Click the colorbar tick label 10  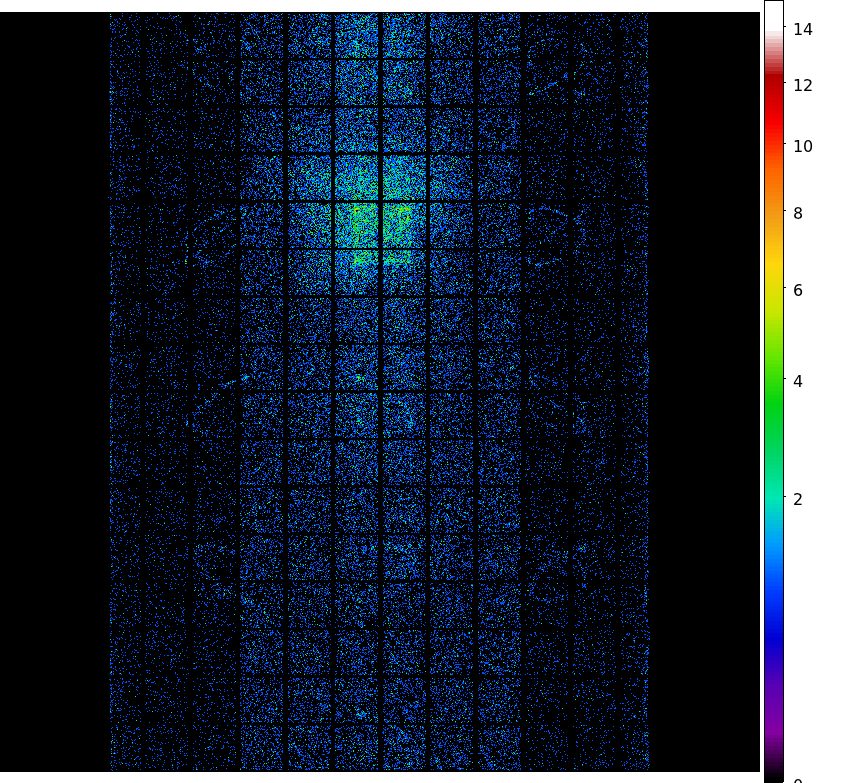tap(802, 146)
